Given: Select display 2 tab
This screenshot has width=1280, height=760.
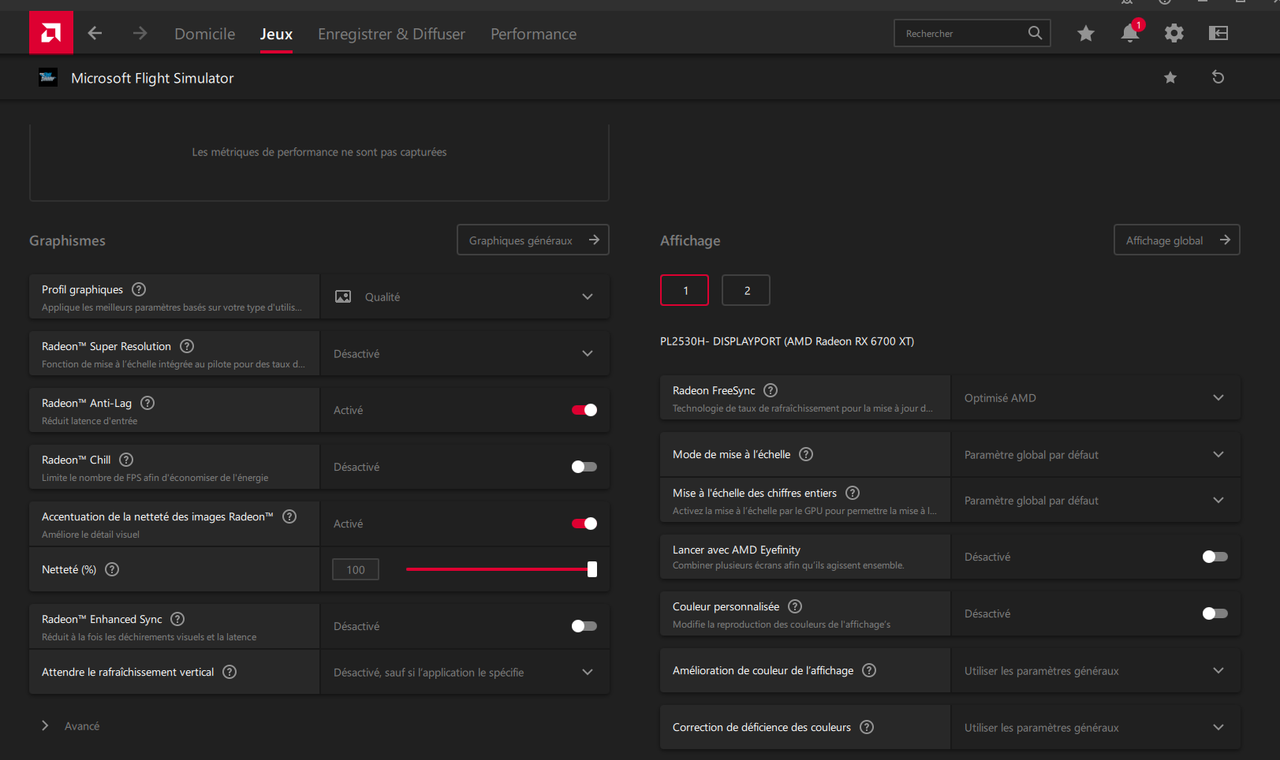Looking at the screenshot, I should (x=746, y=290).
